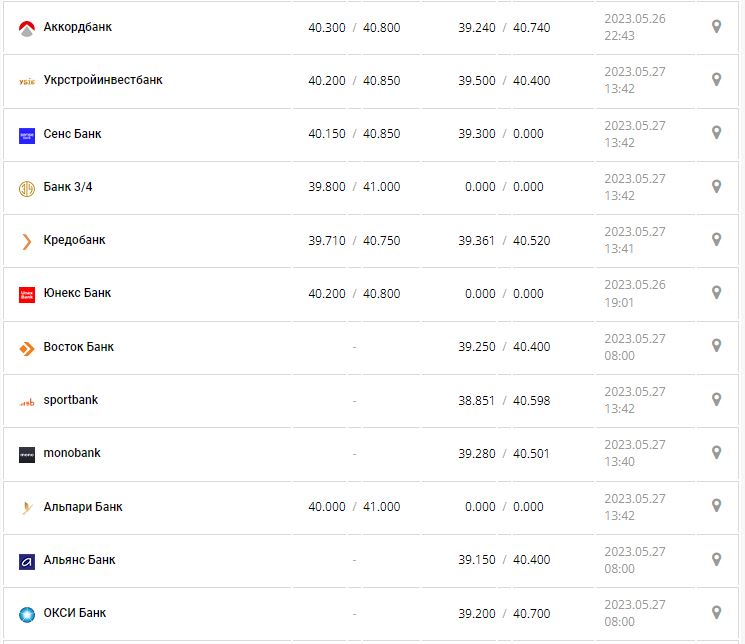Select the Банк 3/4 row name
The width and height of the screenshot is (745, 644).
[68, 187]
